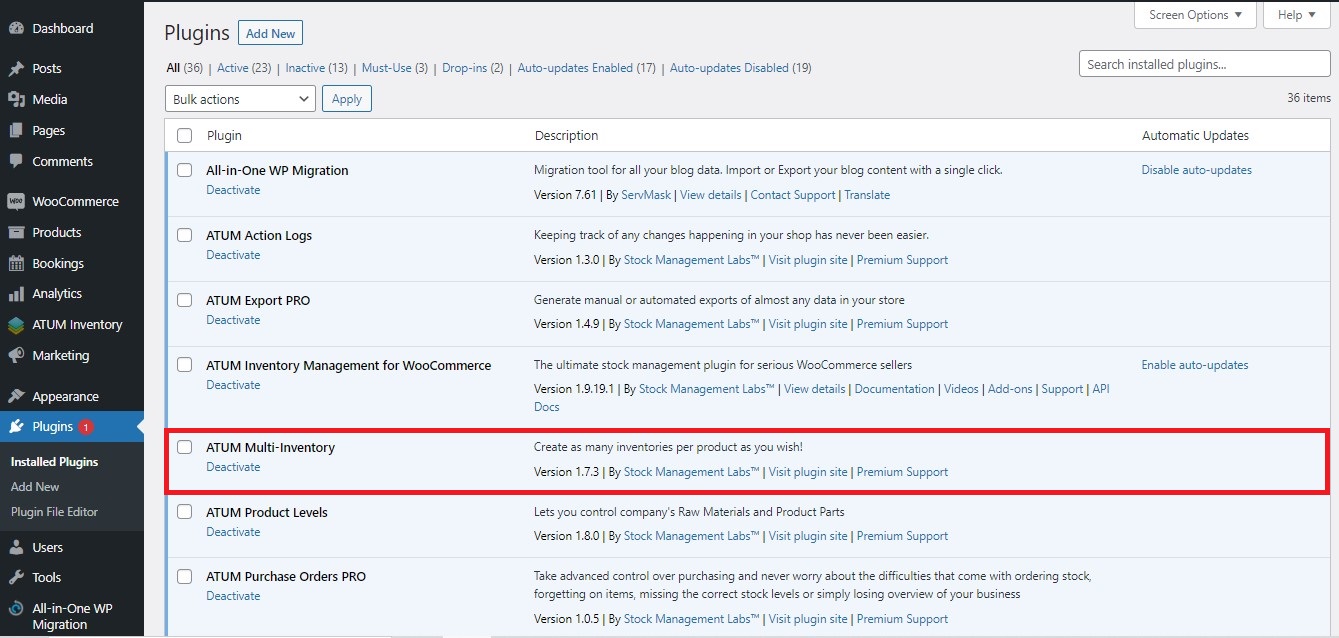Sort by the Plugin column header
Image resolution: width=1339 pixels, height=638 pixels.
click(x=224, y=135)
